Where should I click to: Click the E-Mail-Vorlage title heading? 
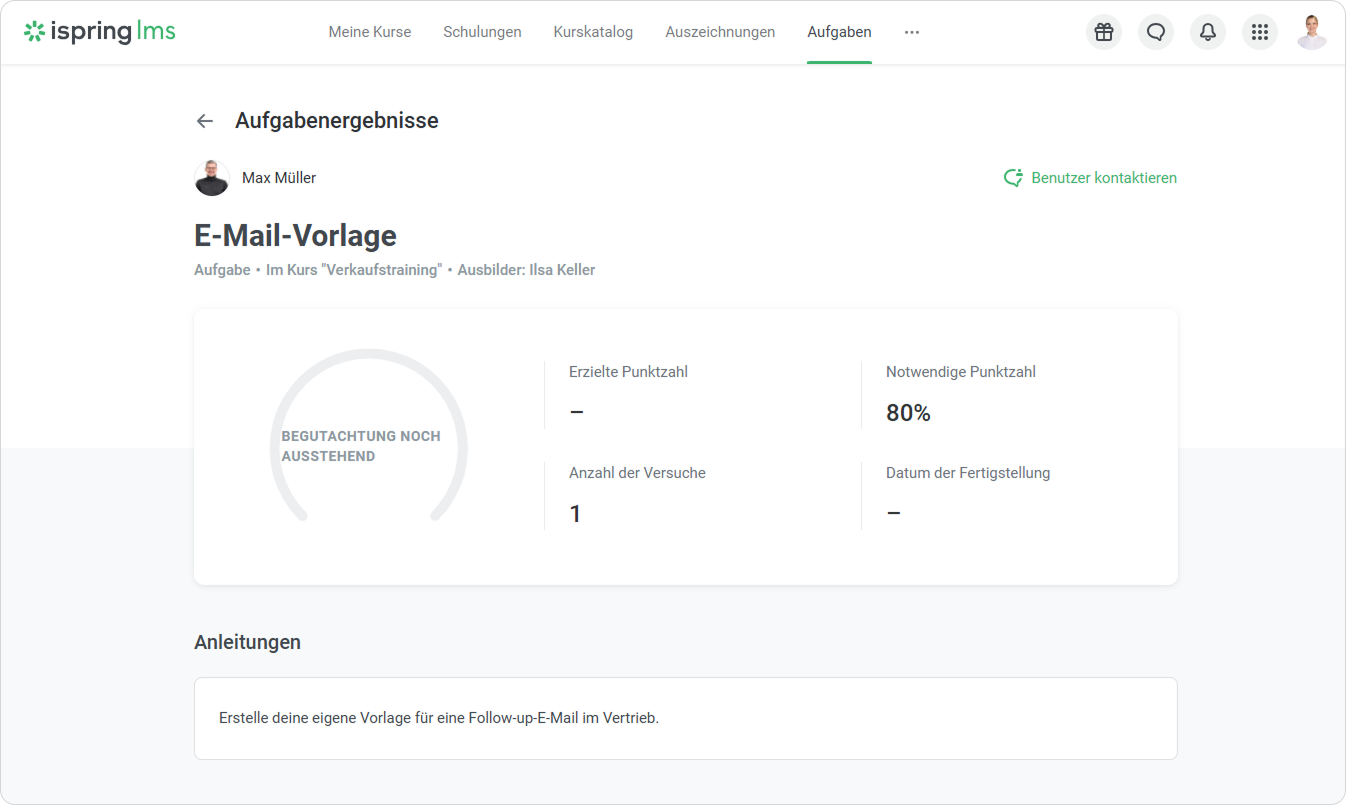tap(295, 236)
